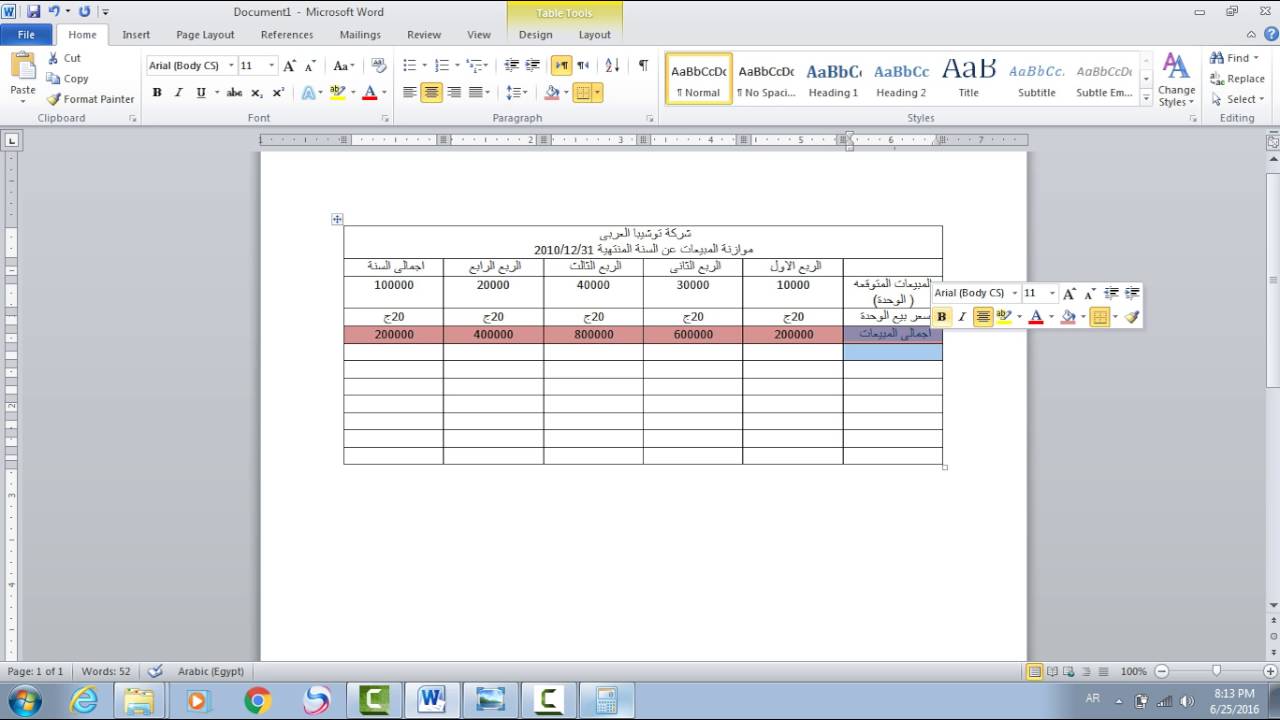Click the Grow Font icon in ribbon
The width and height of the screenshot is (1280, 720).
[x=289, y=66]
